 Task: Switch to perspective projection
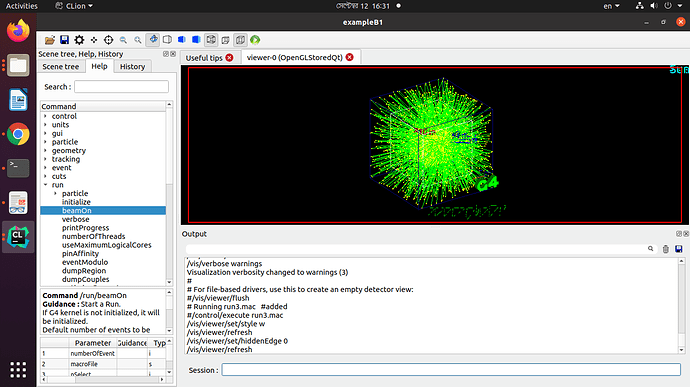(226, 40)
